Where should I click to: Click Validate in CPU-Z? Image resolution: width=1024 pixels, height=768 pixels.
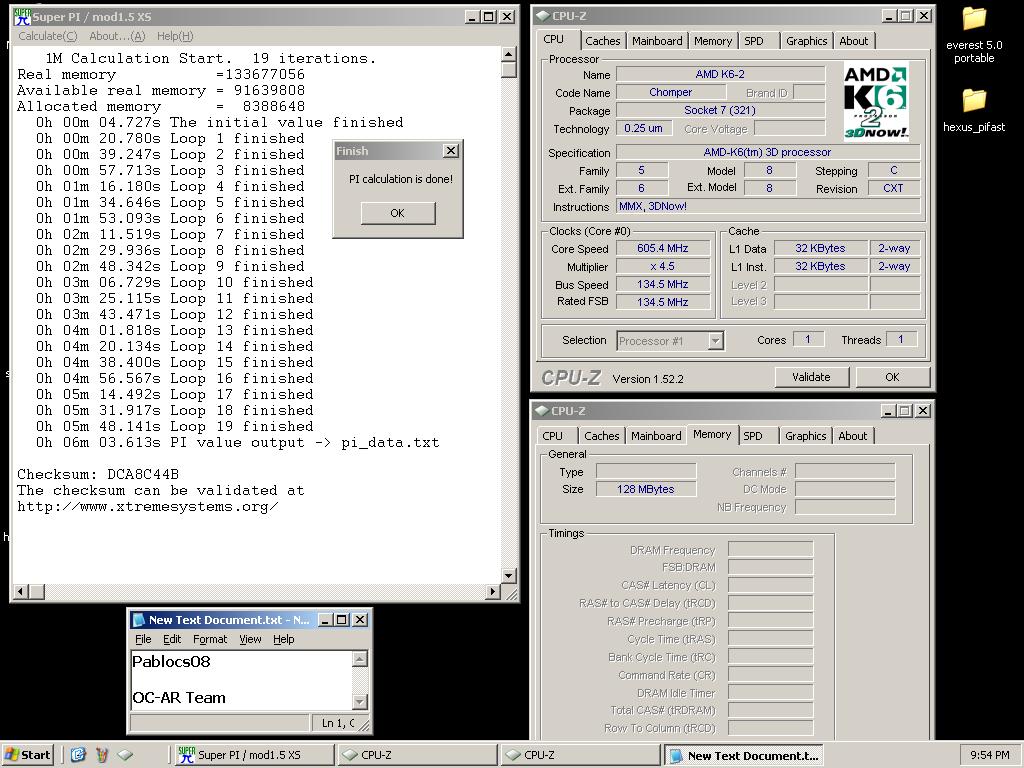click(x=811, y=377)
